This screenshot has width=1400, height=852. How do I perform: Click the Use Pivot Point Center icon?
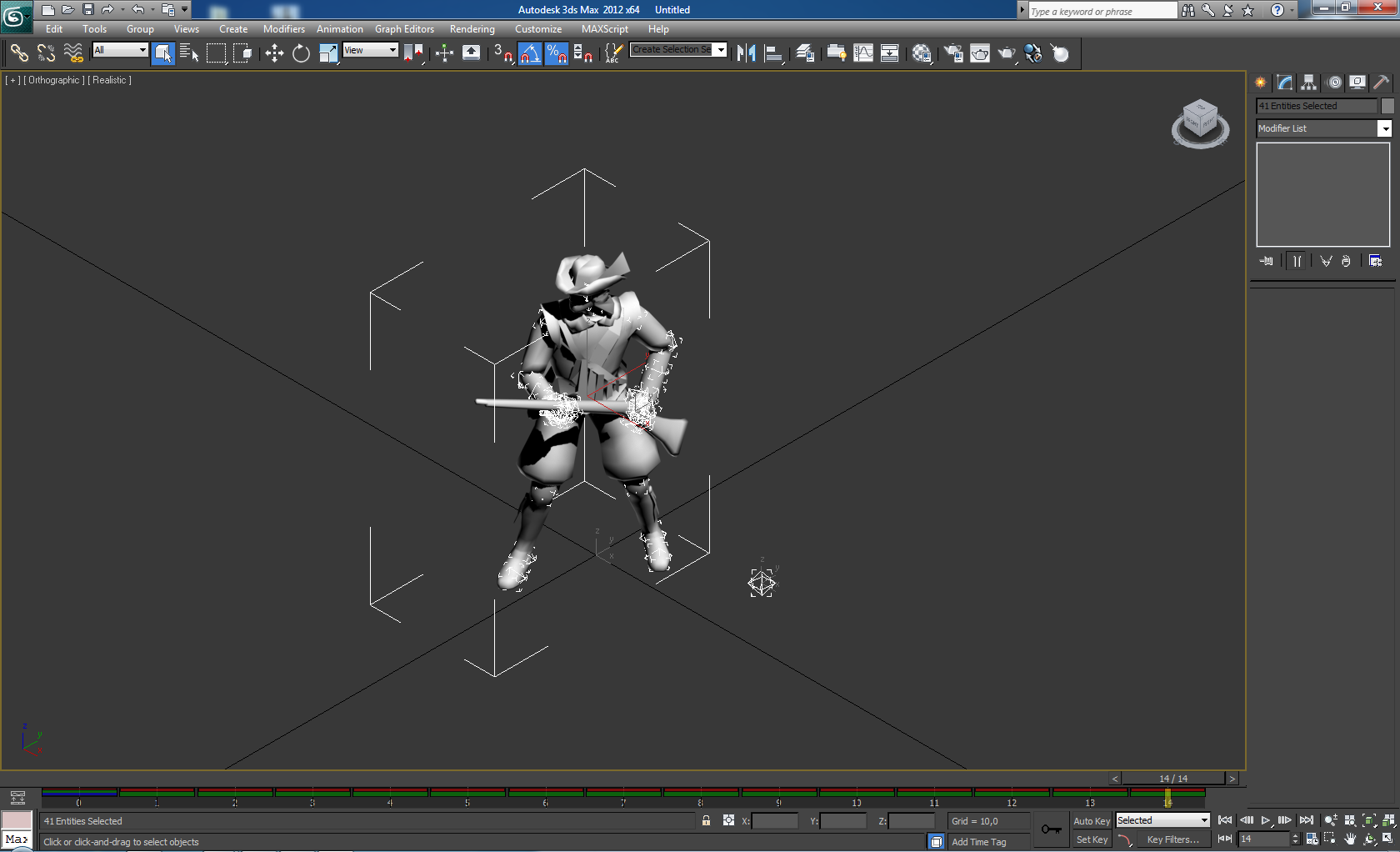coord(413,53)
